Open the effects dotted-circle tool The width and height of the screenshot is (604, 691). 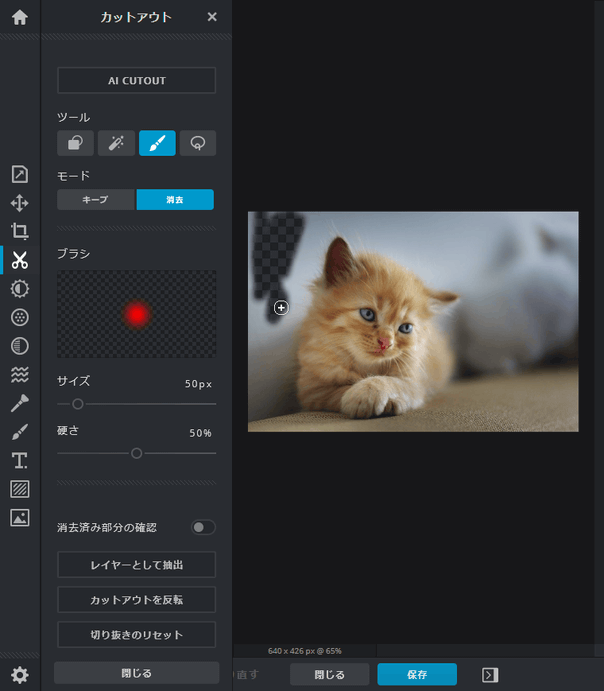click(x=20, y=317)
